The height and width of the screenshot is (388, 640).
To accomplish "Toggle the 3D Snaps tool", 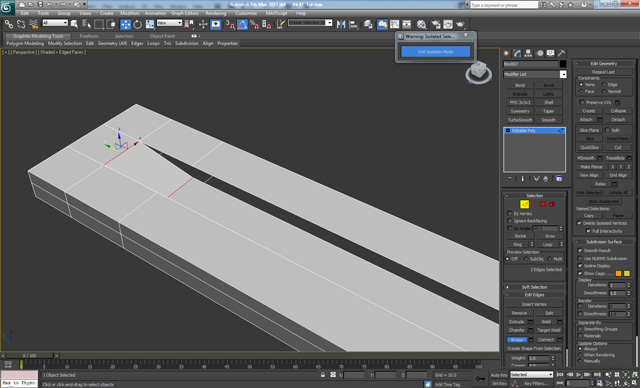I will 230,24.
